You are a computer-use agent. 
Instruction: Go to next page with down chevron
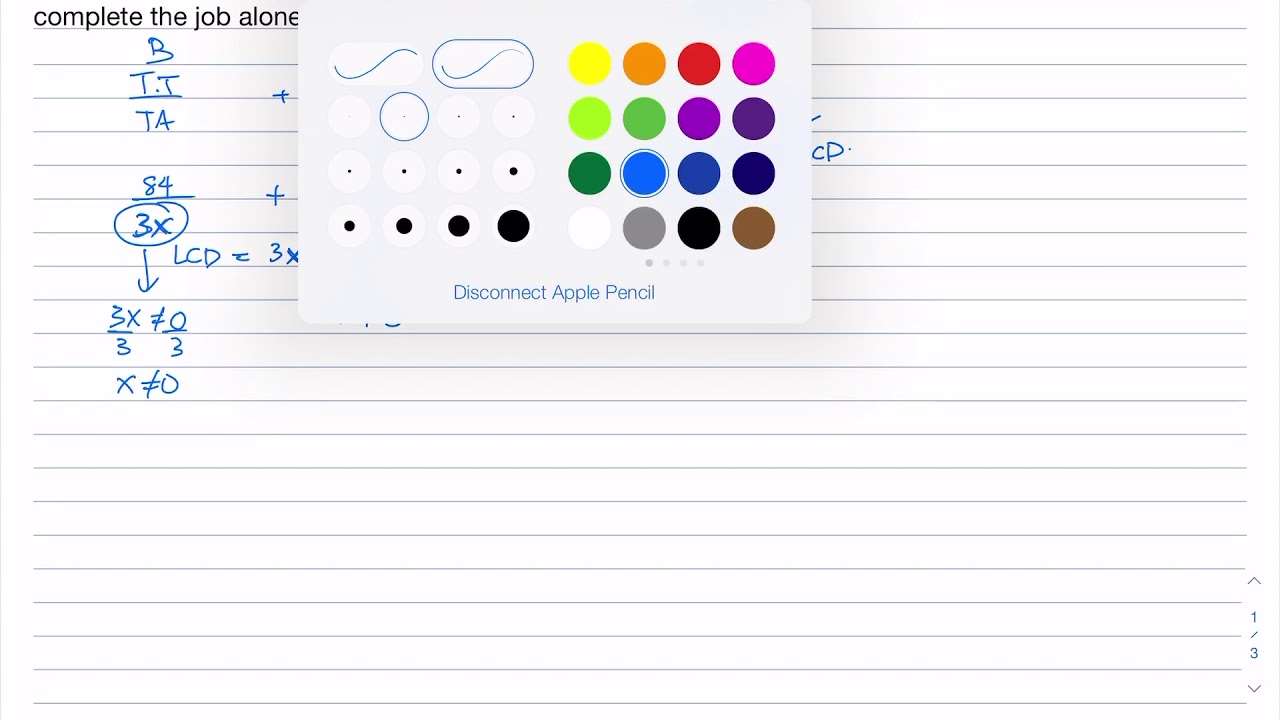click(x=1254, y=688)
